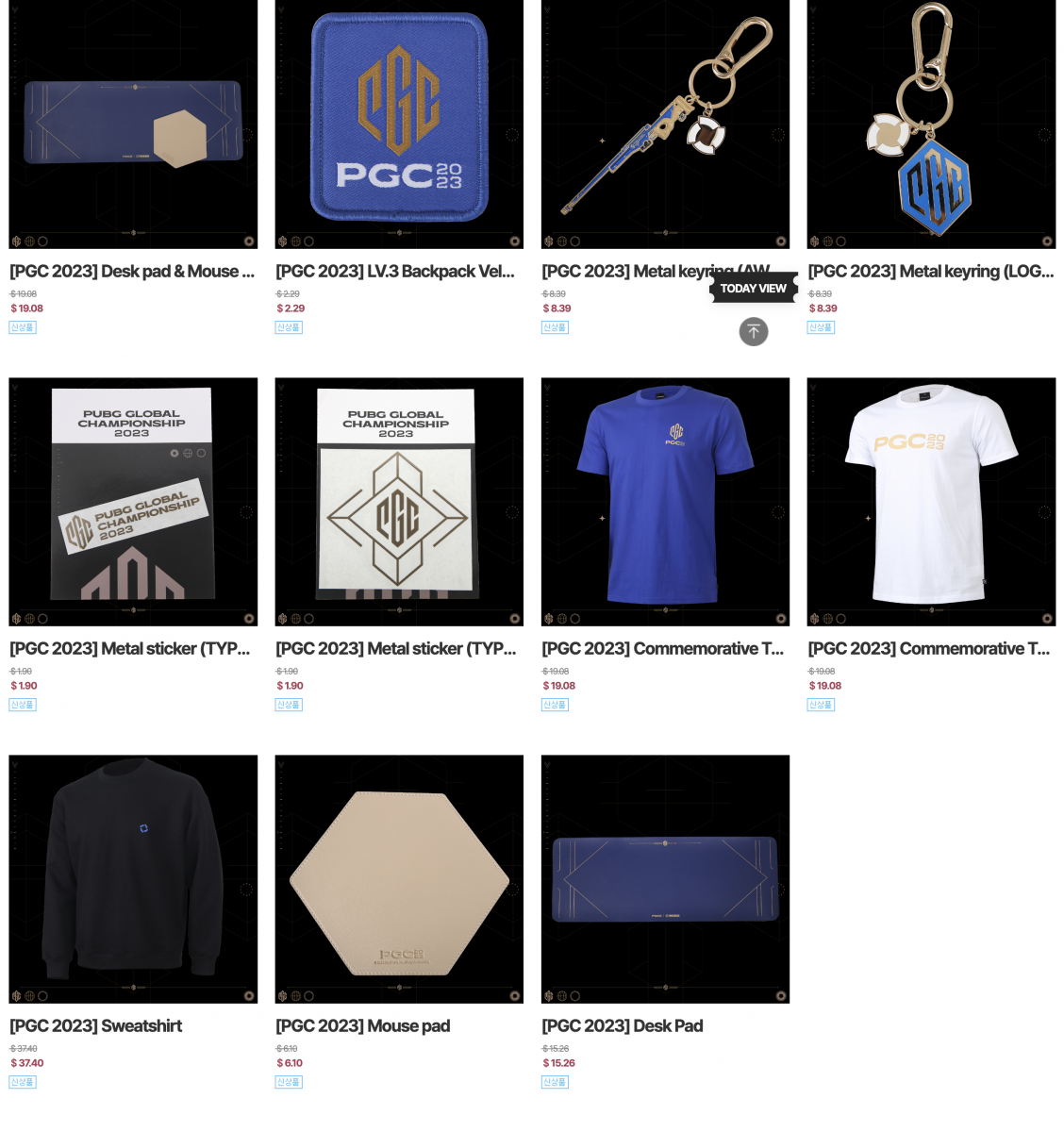Open the PGC 2023 Mouse pad image
The image size is (1064, 1132).
click(399, 879)
